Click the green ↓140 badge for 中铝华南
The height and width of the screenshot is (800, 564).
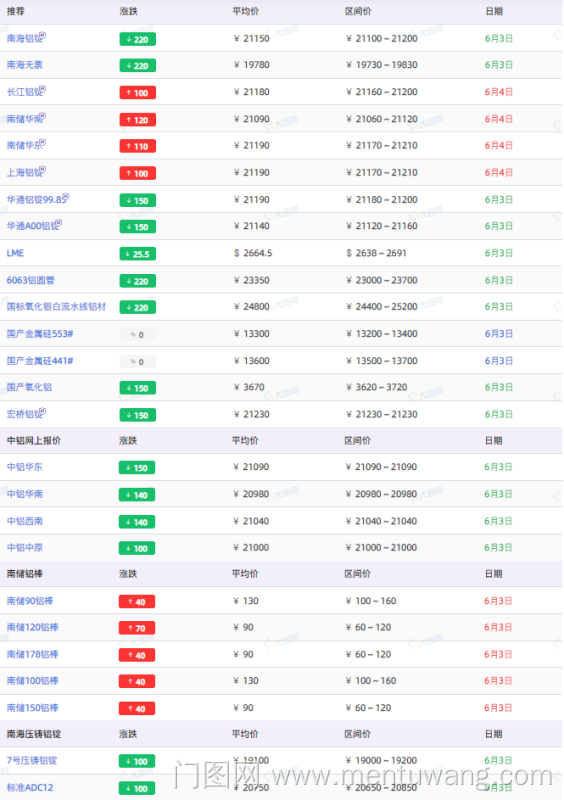[137, 495]
